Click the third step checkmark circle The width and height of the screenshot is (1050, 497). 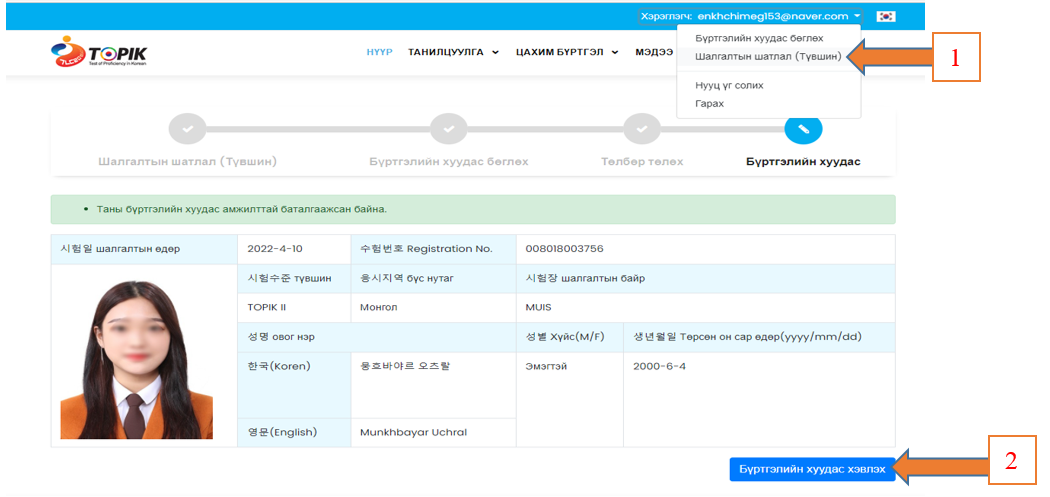(x=642, y=129)
